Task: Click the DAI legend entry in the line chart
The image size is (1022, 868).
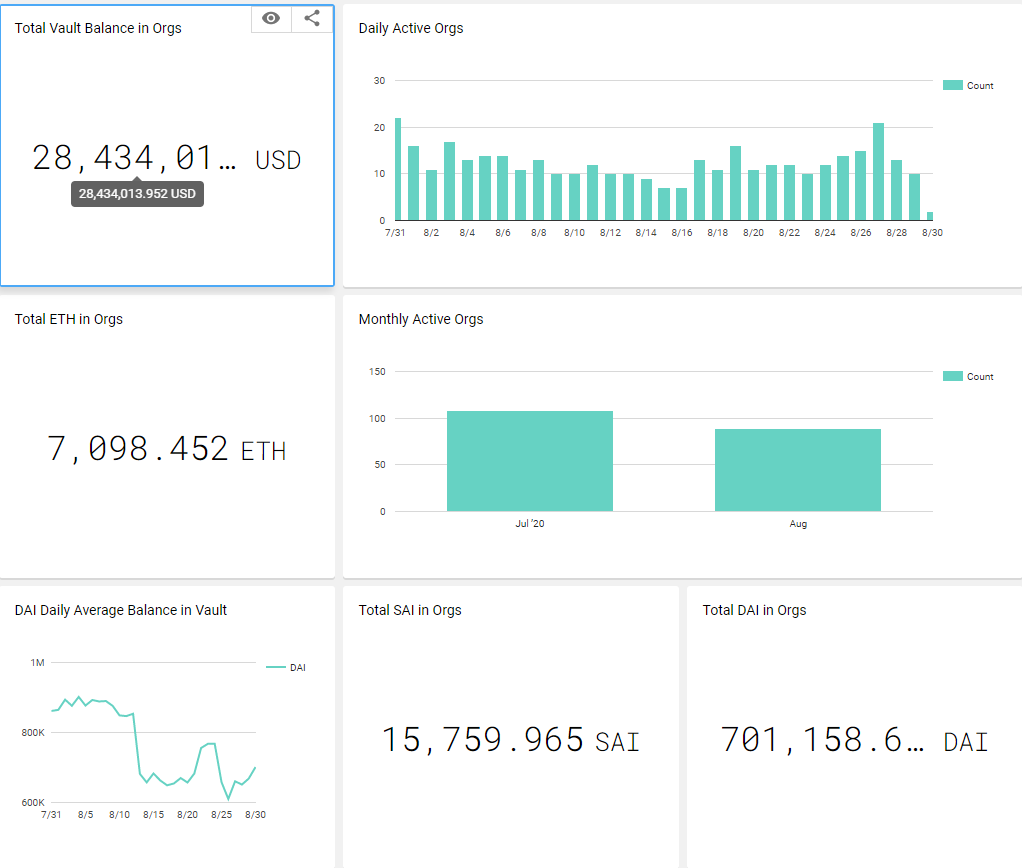Action: tap(286, 667)
